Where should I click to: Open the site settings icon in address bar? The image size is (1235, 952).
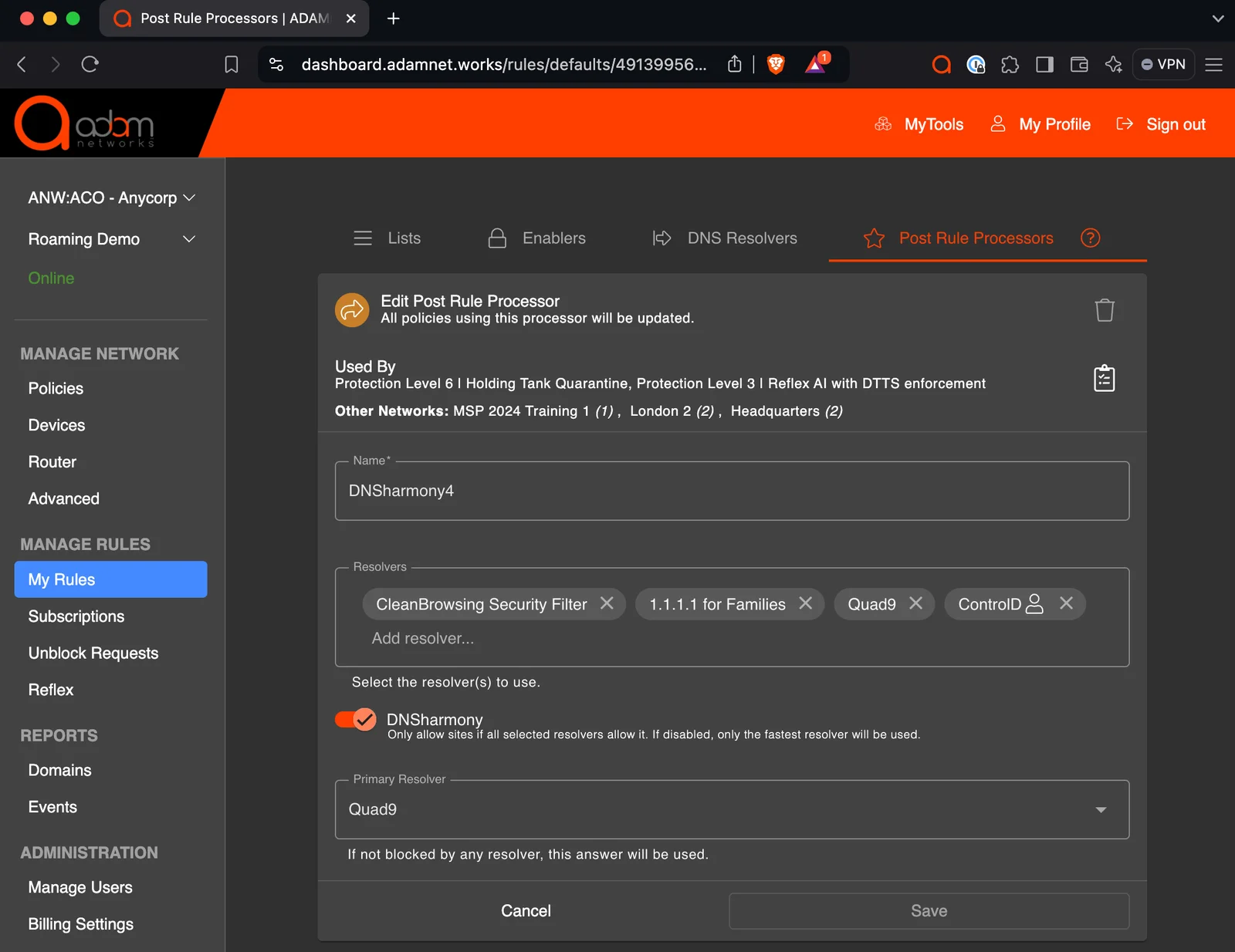click(x=276, y=64)
